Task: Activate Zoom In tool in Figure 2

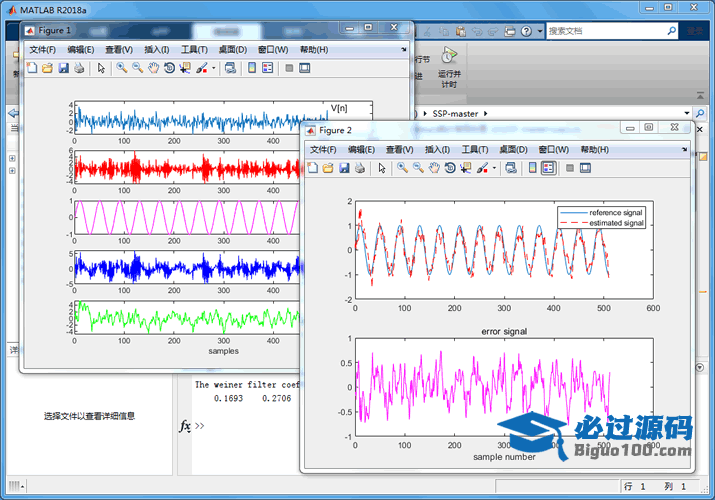Action: coord(403,168)
